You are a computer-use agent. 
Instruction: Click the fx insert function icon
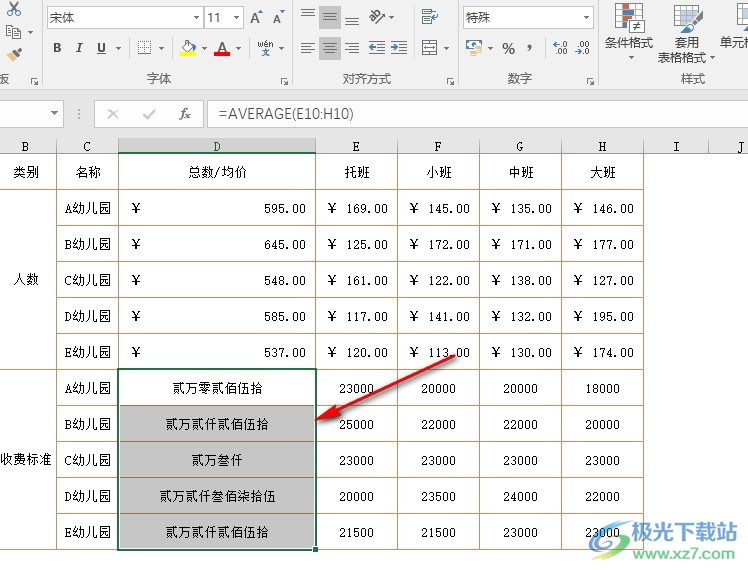(185, 114)
